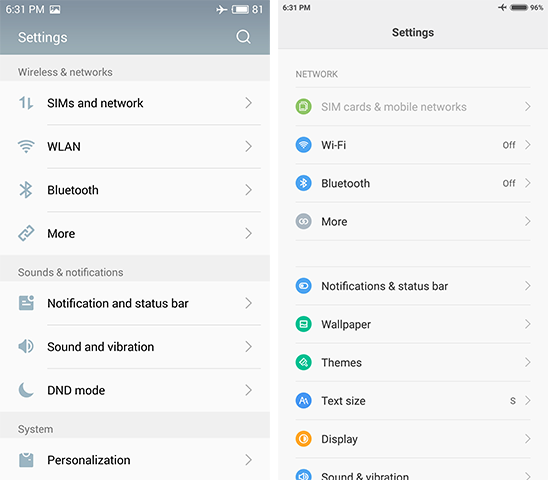Tap the WLAN wifi icon
Viewport: 548px width, 480px height.
click(x=26, y=146)
